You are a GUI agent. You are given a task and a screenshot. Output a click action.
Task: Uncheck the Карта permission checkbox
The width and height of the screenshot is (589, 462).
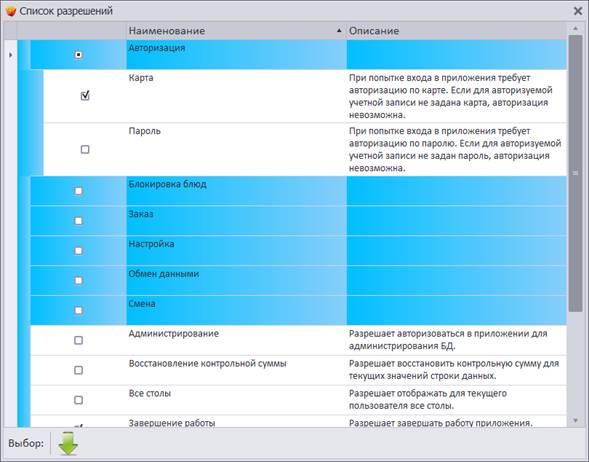85,96
